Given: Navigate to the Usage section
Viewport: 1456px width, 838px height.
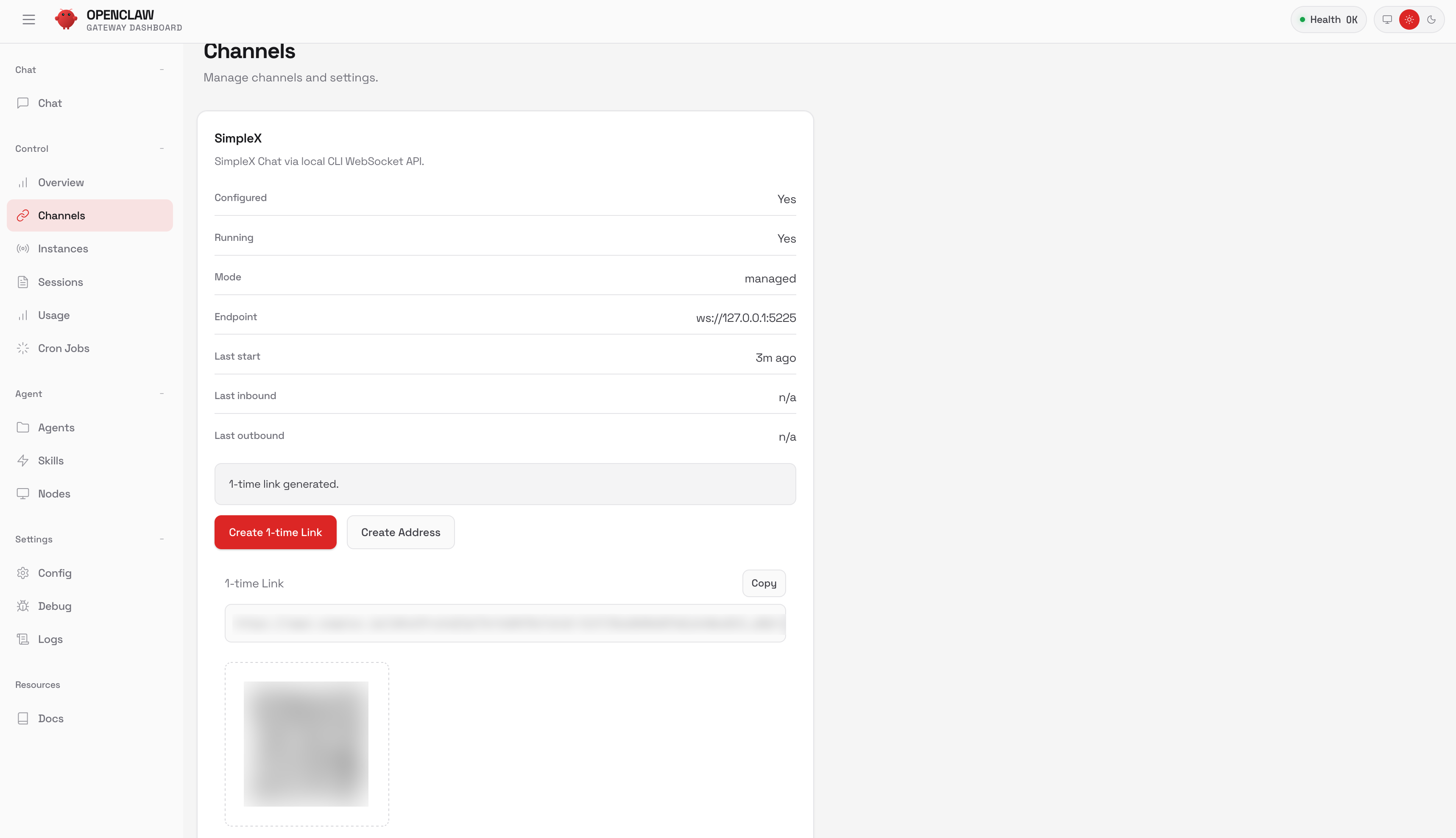Looking at the screenshot, I should pyautogui.click(x=53, y=315).
